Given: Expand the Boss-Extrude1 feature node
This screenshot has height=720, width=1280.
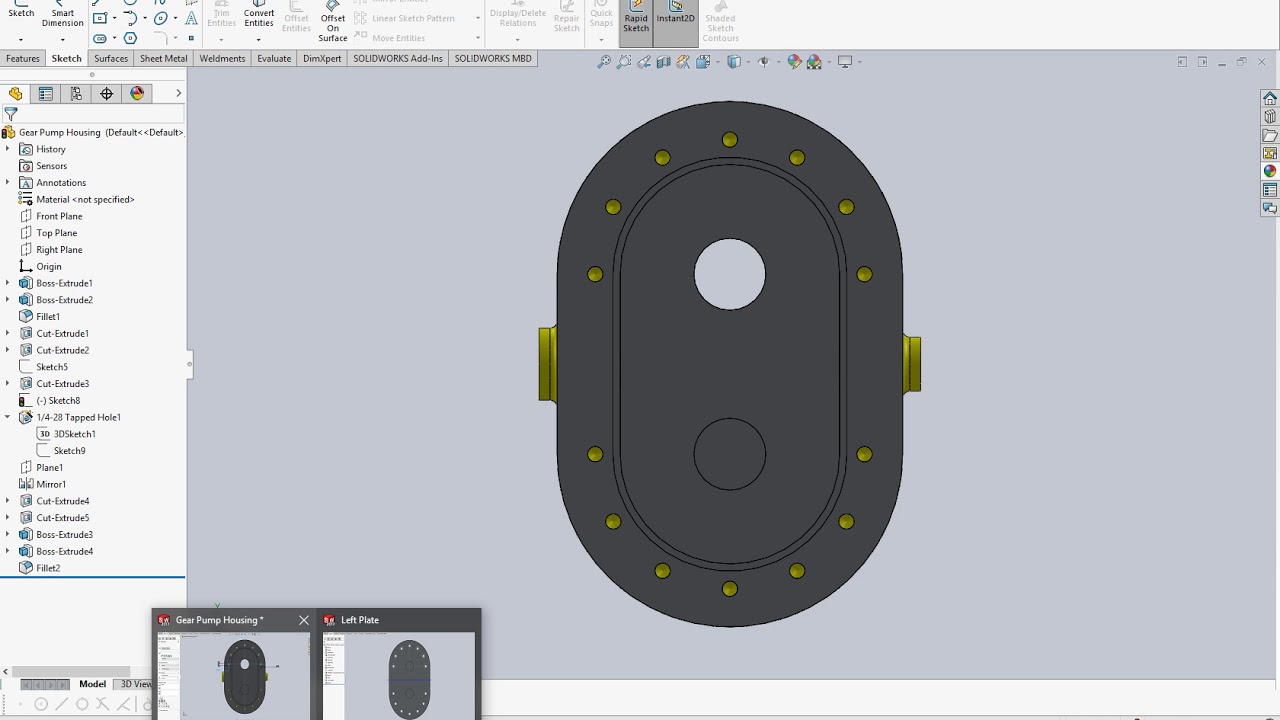Looking at the screenshot, I should pos(7,283).
